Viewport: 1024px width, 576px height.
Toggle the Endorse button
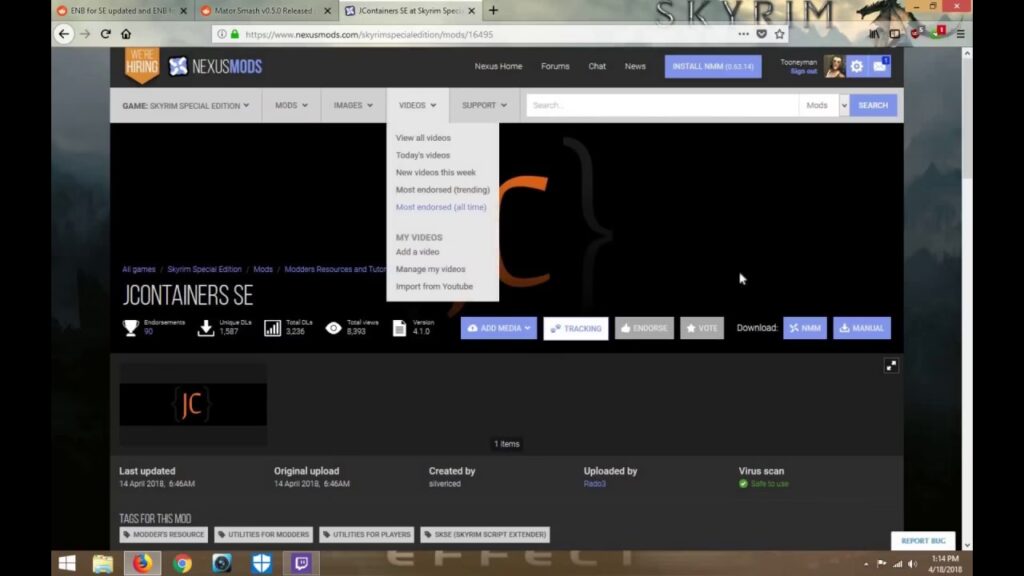[x=644, y=328]
